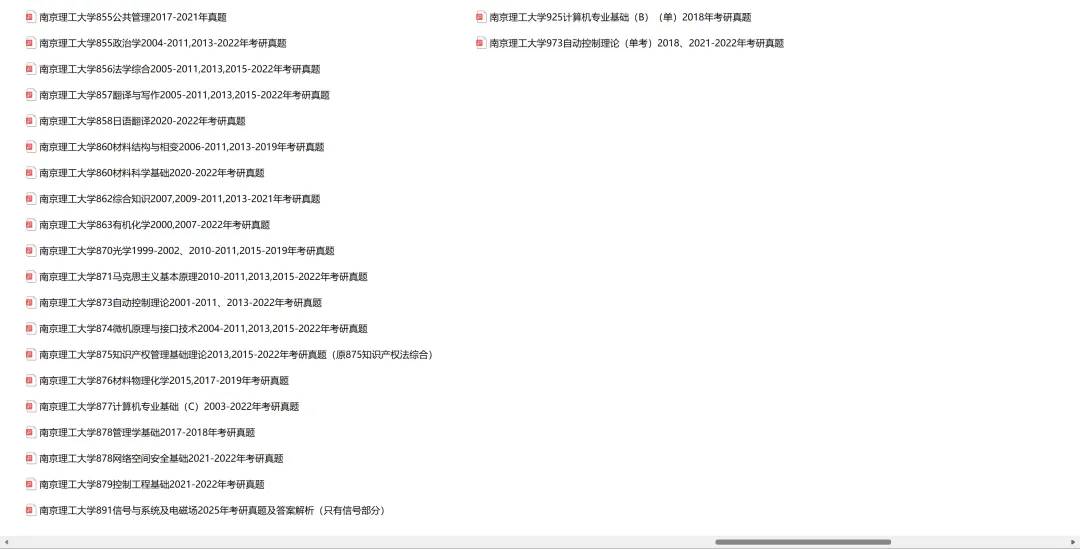1080x549 pixels.
Task: Select file 南京理工大学878管理学基础2017-2018年考研真题
Action: click(147, 433)
